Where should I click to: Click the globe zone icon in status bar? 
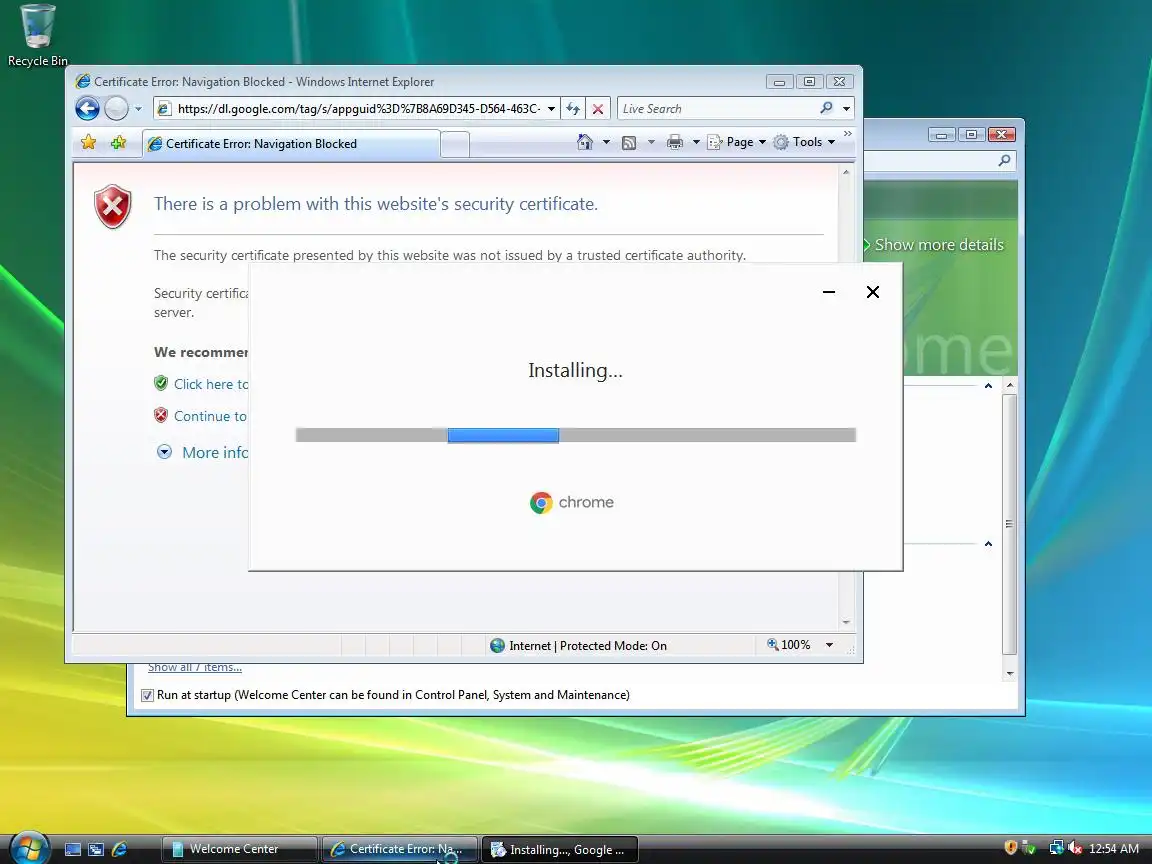pos(497,646)
